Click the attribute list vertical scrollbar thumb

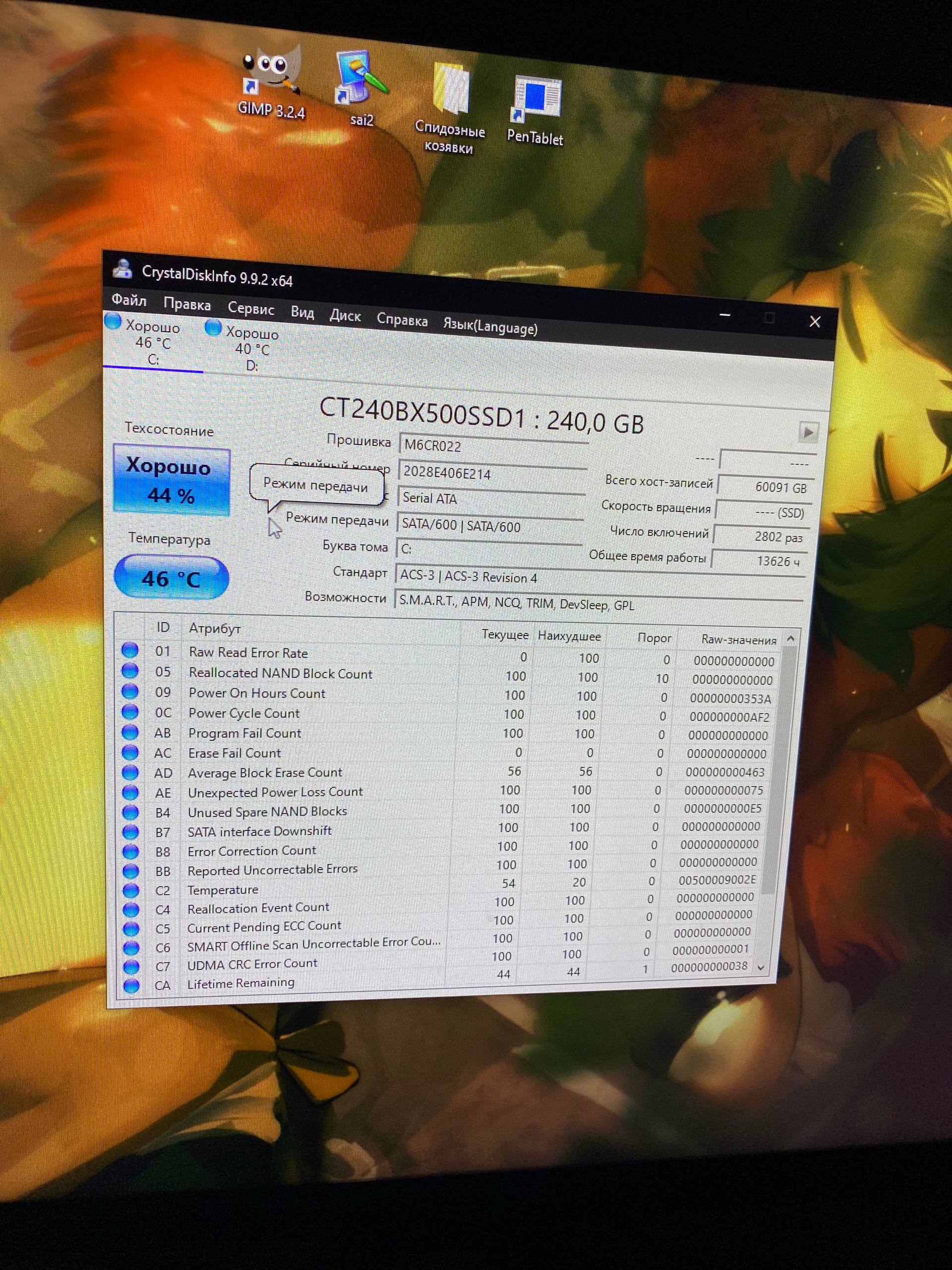tap(780, 769)
